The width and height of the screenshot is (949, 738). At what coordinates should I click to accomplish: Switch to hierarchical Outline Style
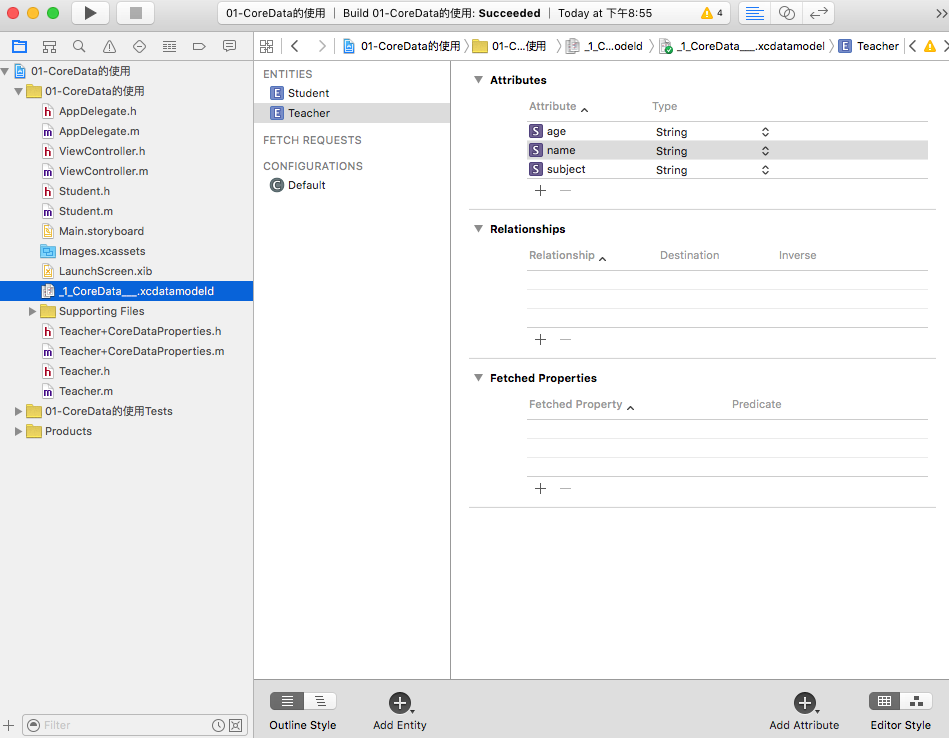coord(320,701)
